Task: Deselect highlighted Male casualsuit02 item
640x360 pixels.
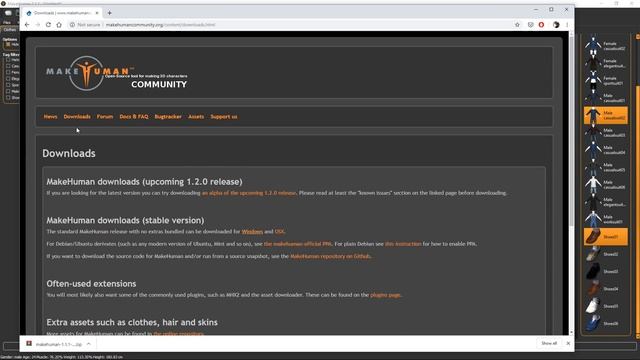Action: (x=606, y=115)
